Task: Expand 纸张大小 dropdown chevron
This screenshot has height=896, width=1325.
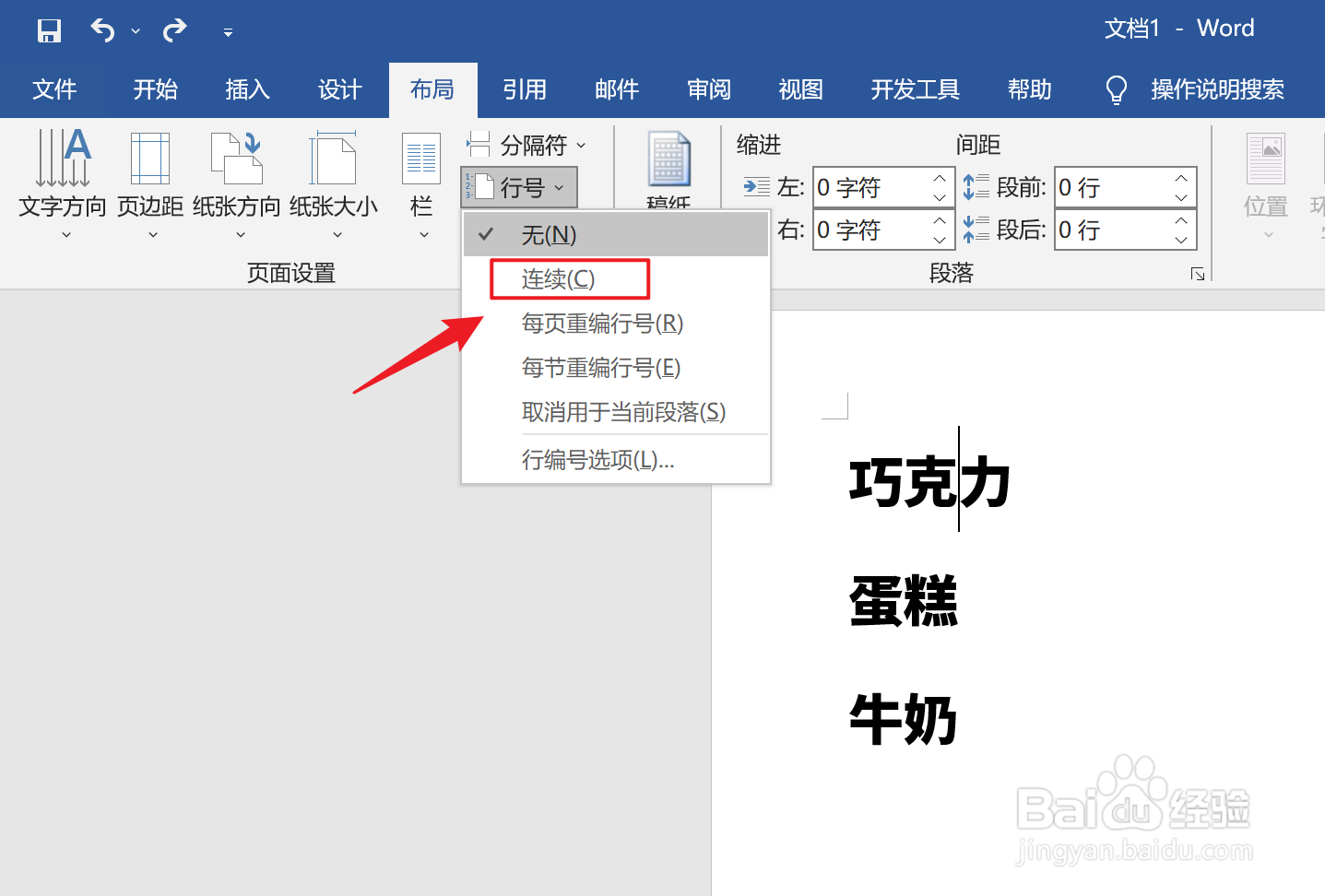Action: 337,235
